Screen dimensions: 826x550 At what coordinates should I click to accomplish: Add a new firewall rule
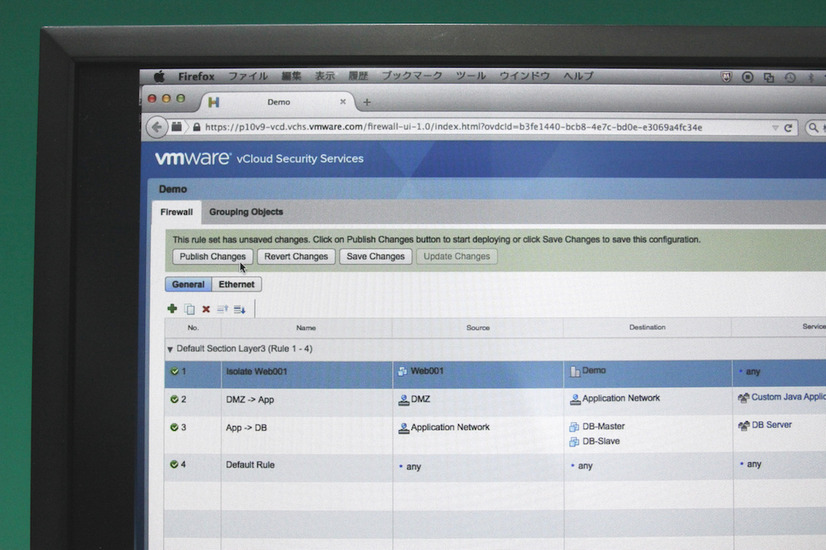pos(172,309)
